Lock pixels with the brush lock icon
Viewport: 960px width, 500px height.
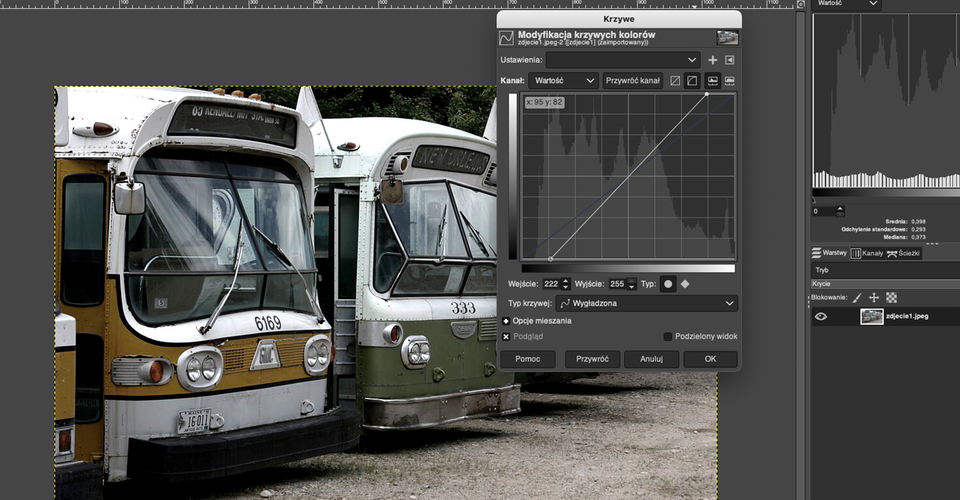click(857, 297)
